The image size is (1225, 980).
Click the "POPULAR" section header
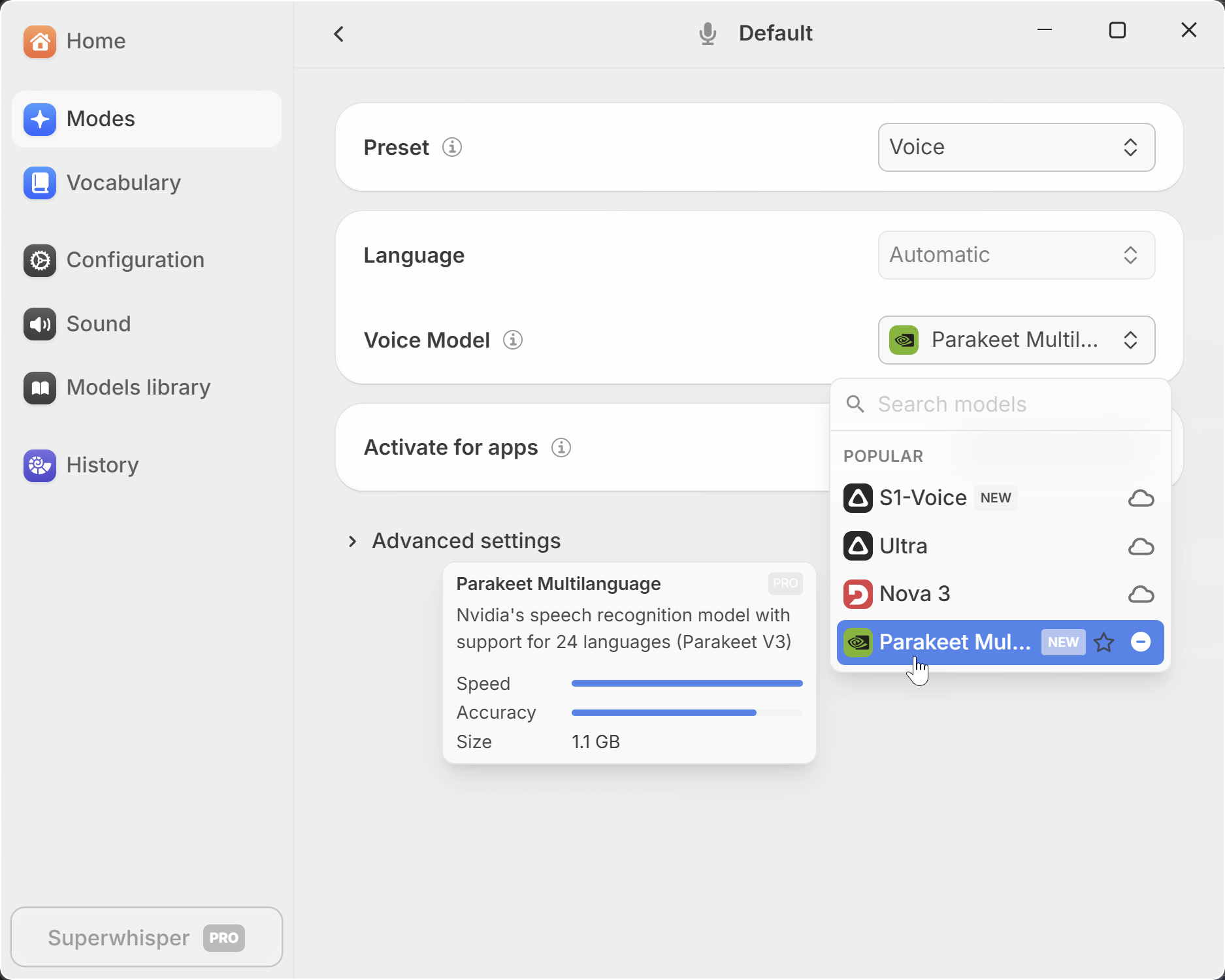coord(883,456)
